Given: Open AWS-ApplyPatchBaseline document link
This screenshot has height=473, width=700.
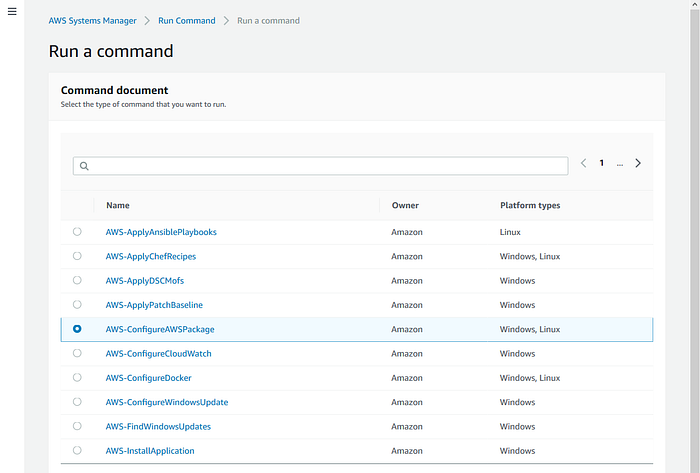Looking at the screenshot, I should pyautogui.click(x=154, y=305).
